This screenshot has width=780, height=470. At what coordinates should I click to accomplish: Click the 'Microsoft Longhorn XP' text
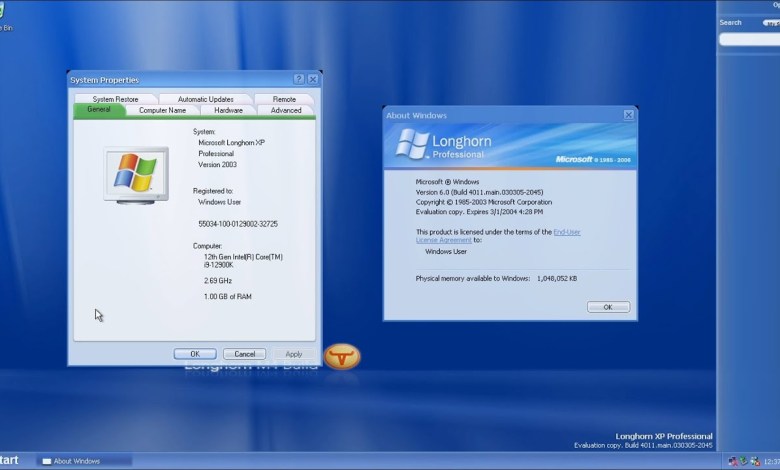231,143
